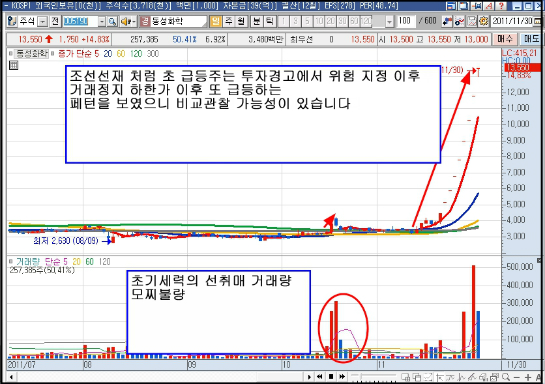Click the grid table icon under the legend
This screenshot has width=545, height=384.
tap(14, 65)
